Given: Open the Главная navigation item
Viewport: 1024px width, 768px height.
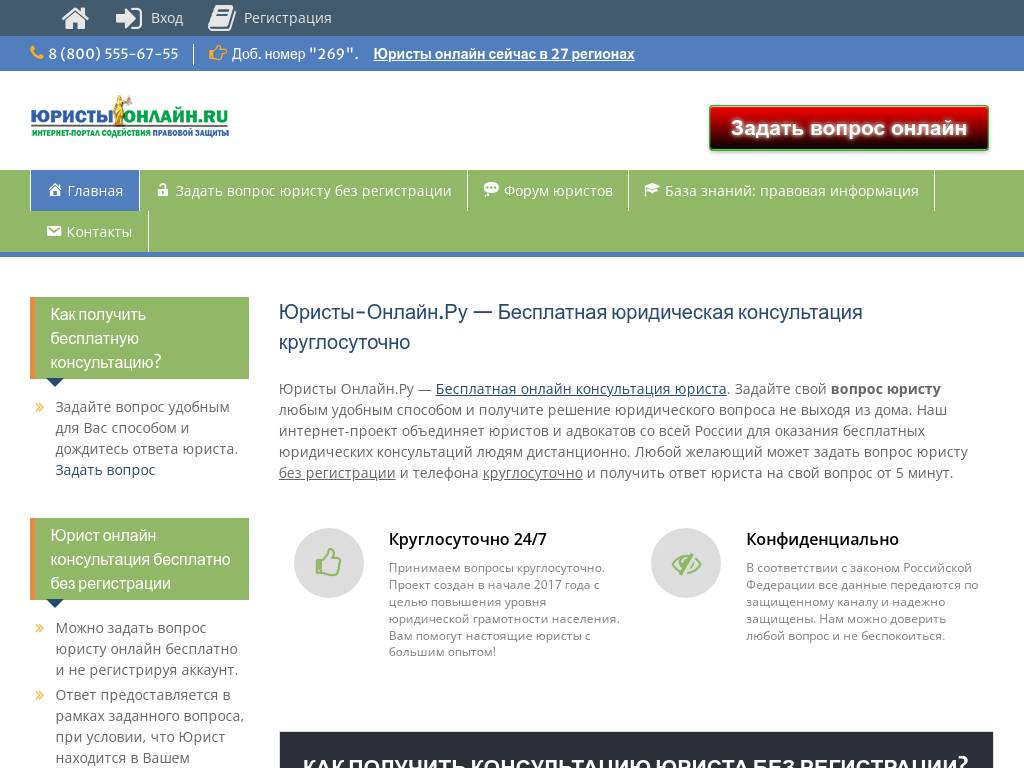Looking at the screenshot, I should pos(85,190).
